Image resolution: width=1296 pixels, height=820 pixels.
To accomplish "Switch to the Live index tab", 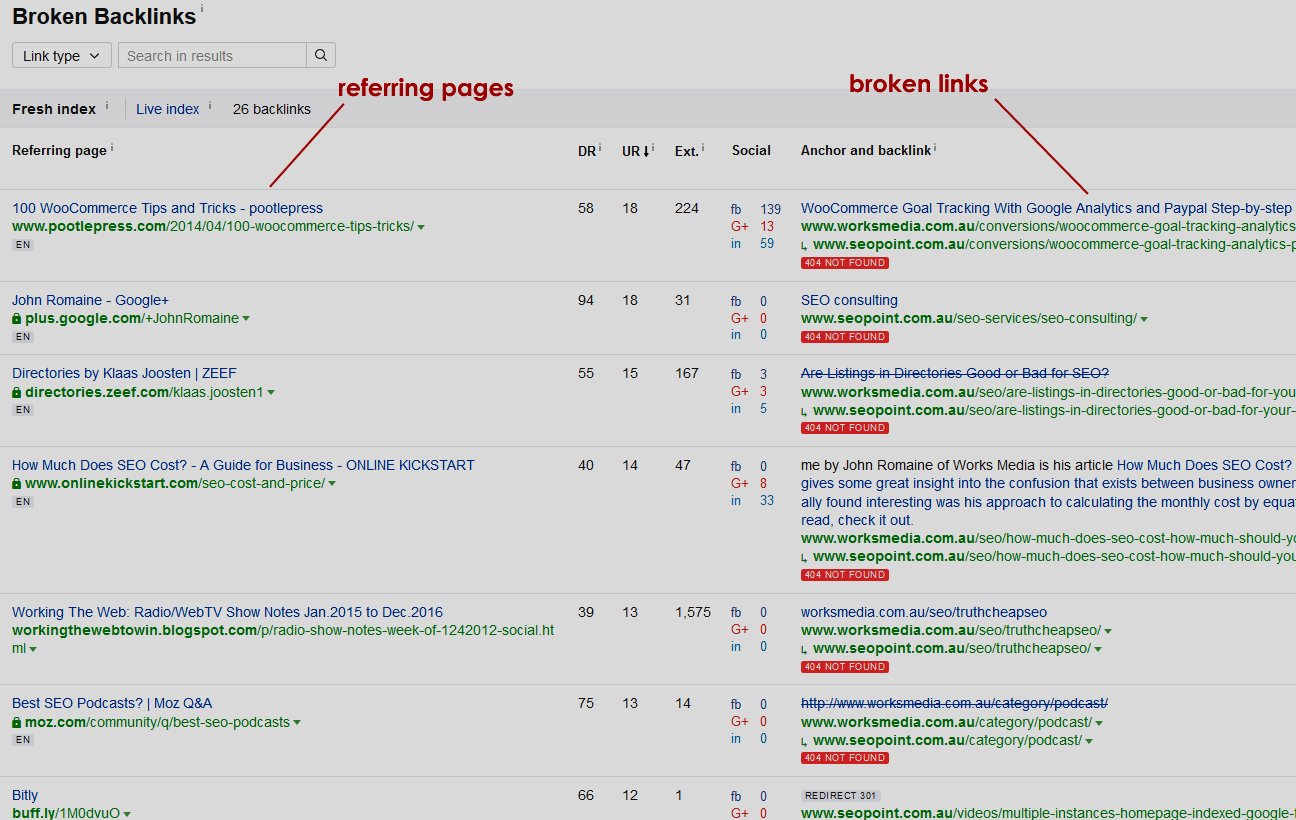I will coord(168,109).
